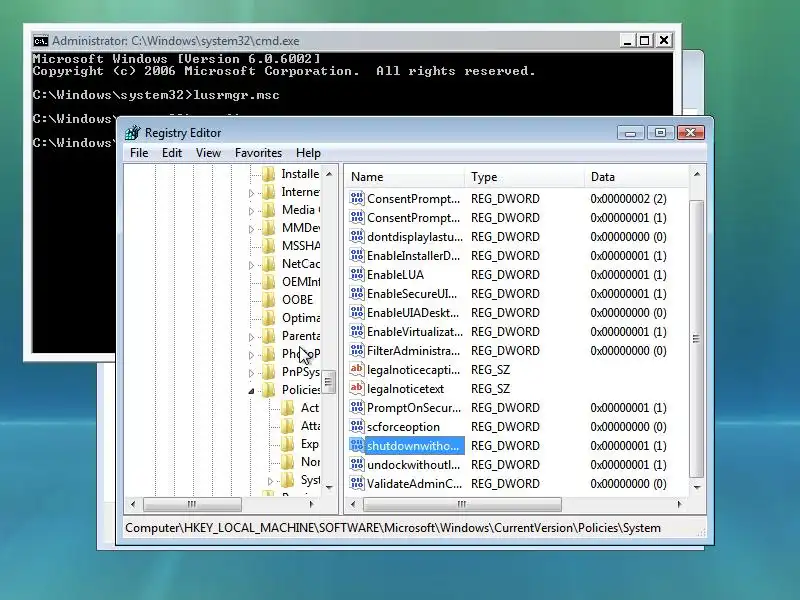
Task: Click the string icon of legalnoticetext value
Action: tap(357, 388)
